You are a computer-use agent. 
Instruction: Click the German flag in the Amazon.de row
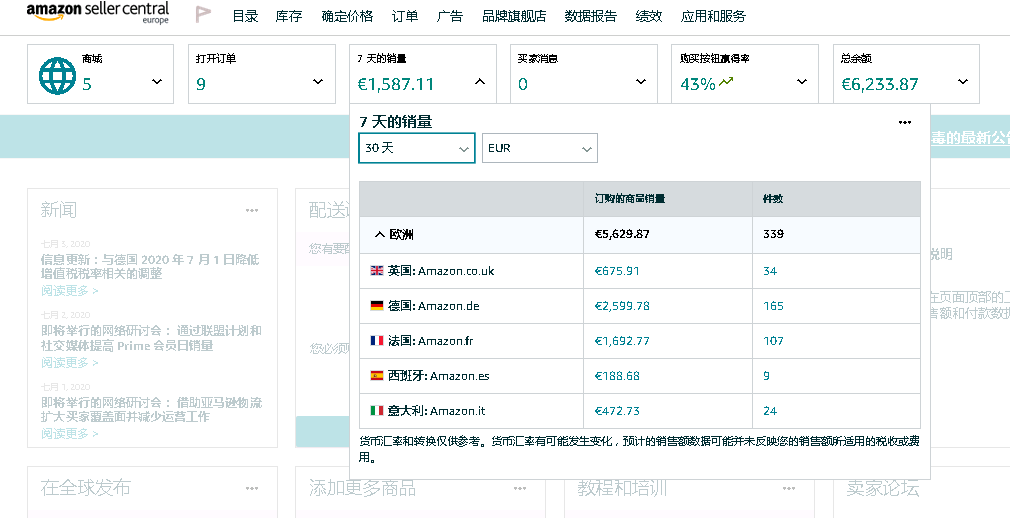pyautogui.click(x=377, y=305)
